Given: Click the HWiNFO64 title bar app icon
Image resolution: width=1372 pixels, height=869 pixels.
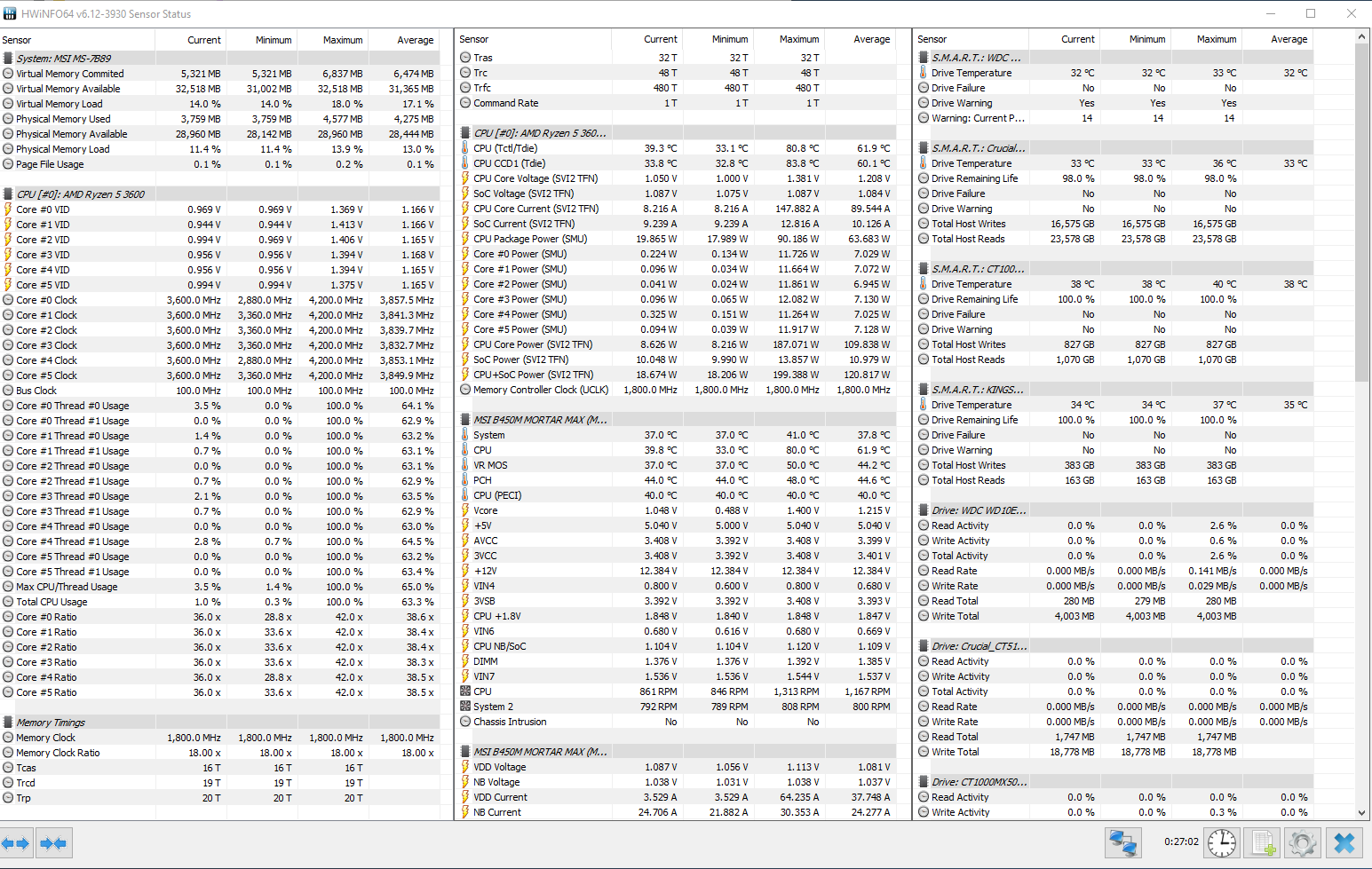Looking at the screenshot, I should point(11,13).
